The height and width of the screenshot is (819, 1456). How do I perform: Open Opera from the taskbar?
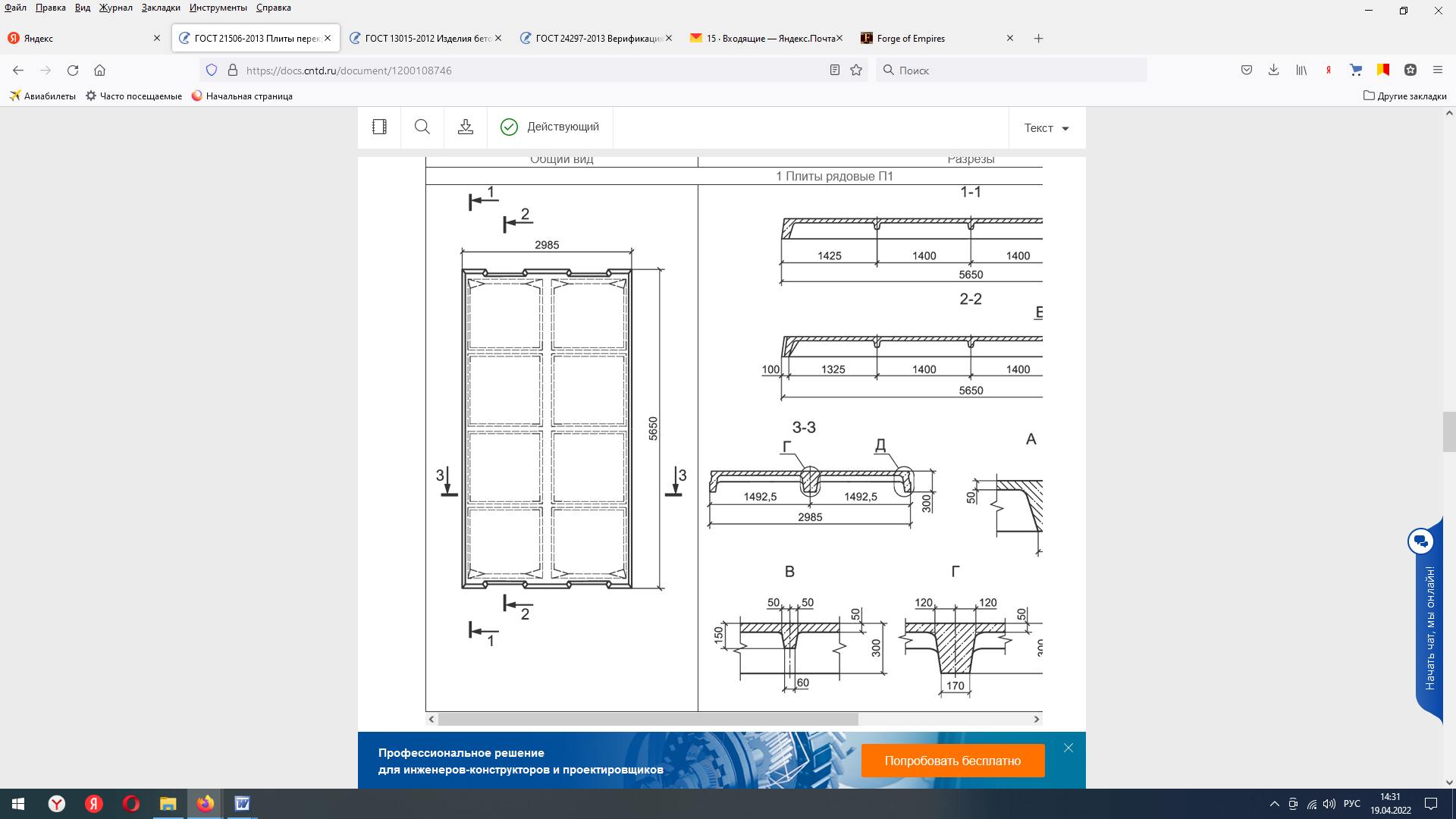tap(130, 804)
